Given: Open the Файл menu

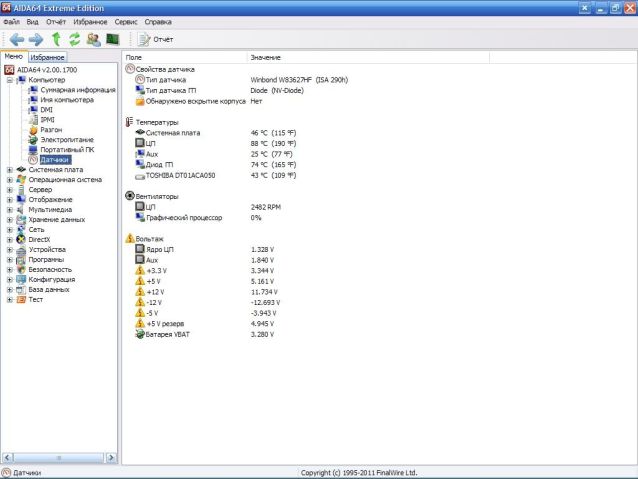Looking at the screenshot, I should coord(11,22).
